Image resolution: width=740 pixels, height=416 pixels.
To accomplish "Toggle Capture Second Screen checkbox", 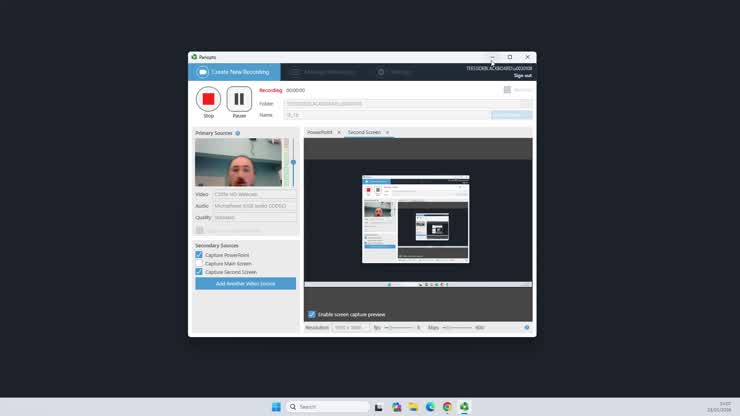I will (199, 272).
